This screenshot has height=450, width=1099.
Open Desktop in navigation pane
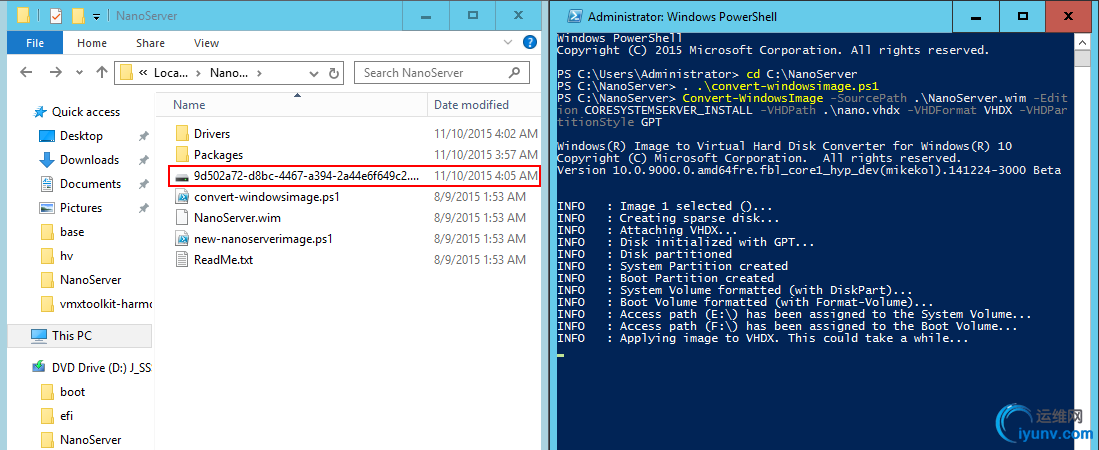tap(81, 136)
